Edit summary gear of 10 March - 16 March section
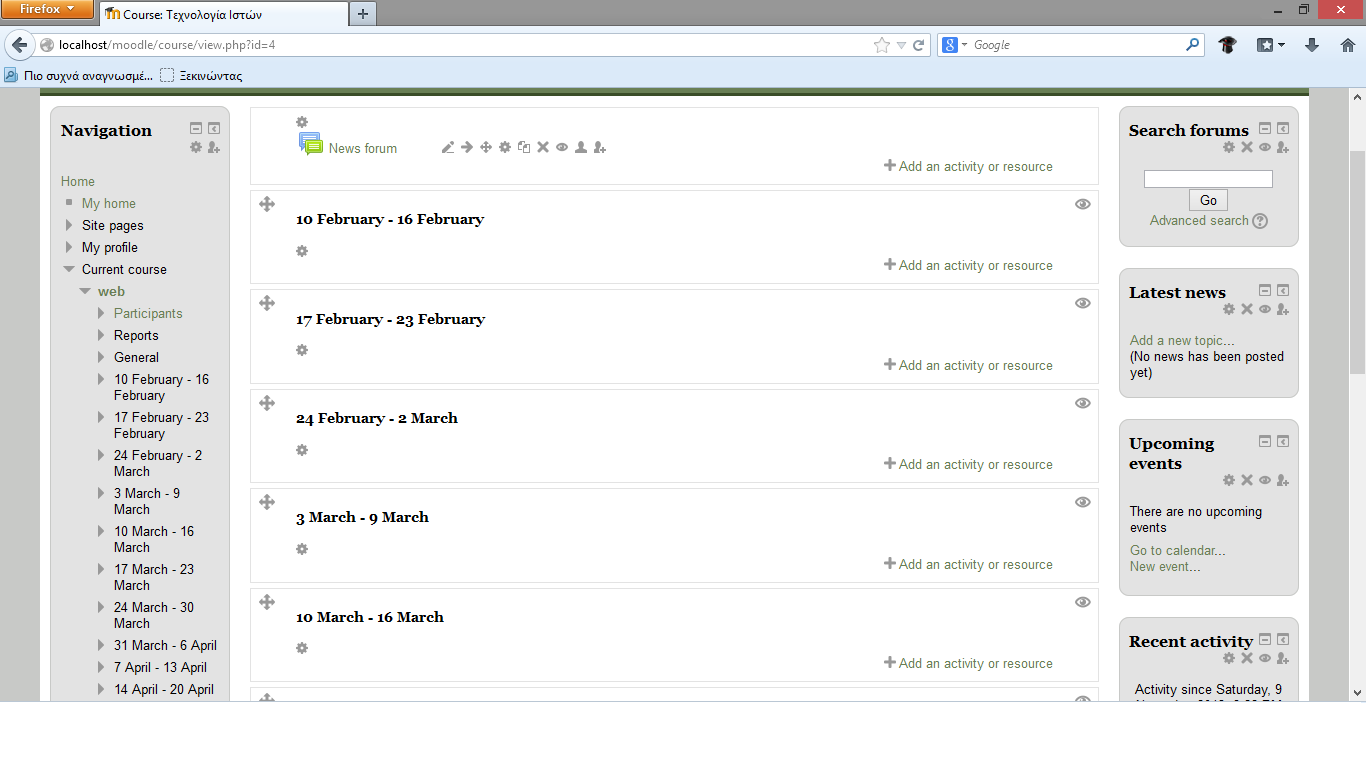The width and height of the screenshot is (1366, 768). (x=302, y=648)
